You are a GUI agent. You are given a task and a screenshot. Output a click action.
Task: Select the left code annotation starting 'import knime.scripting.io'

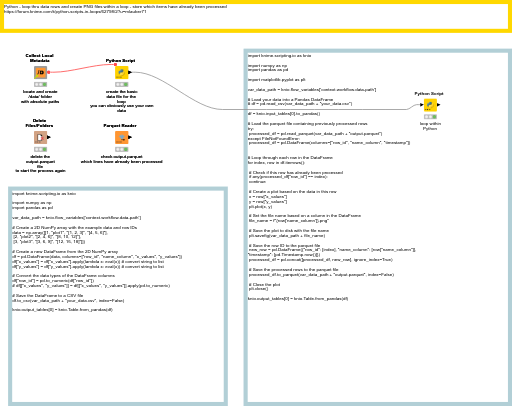click(x=118, y=296)
